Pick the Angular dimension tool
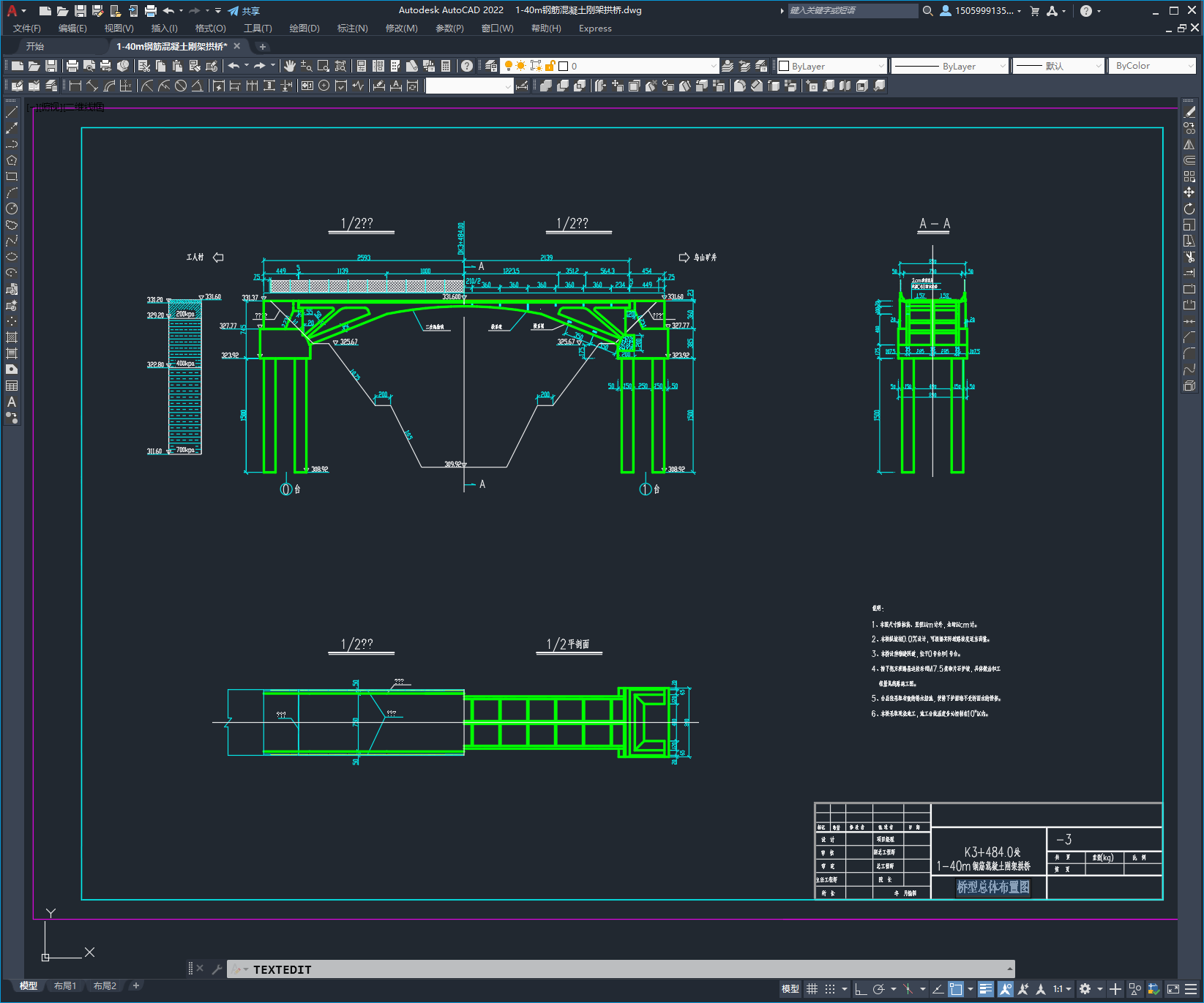 197,86
